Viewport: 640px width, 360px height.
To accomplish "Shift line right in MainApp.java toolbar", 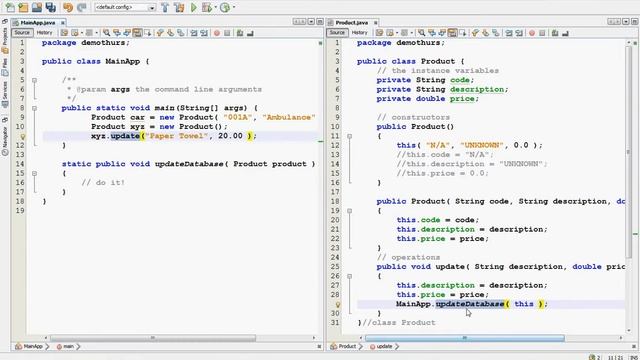I will [204, 33].
